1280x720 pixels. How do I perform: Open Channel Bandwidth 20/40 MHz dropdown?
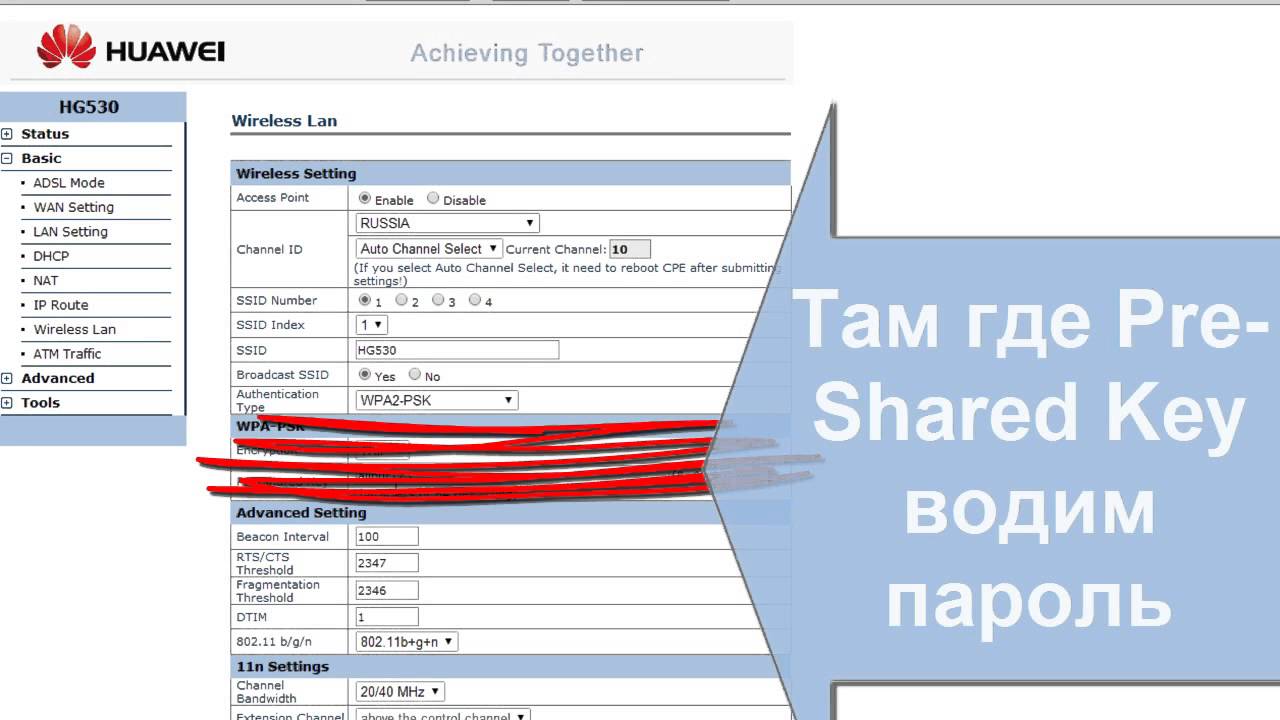point(400,691)
